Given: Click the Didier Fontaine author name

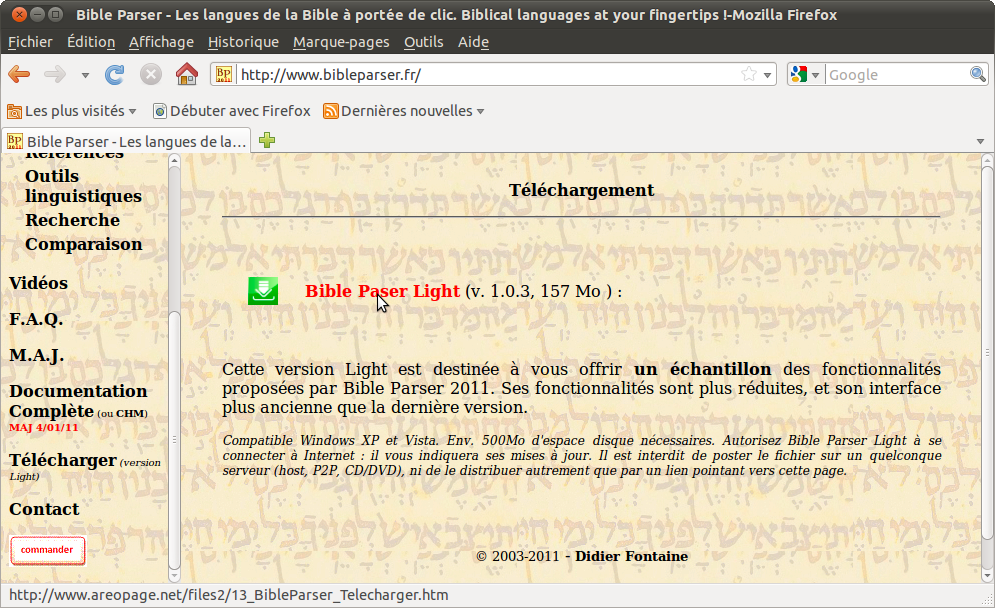Looking at the screenshot, I should click(631, 557).
